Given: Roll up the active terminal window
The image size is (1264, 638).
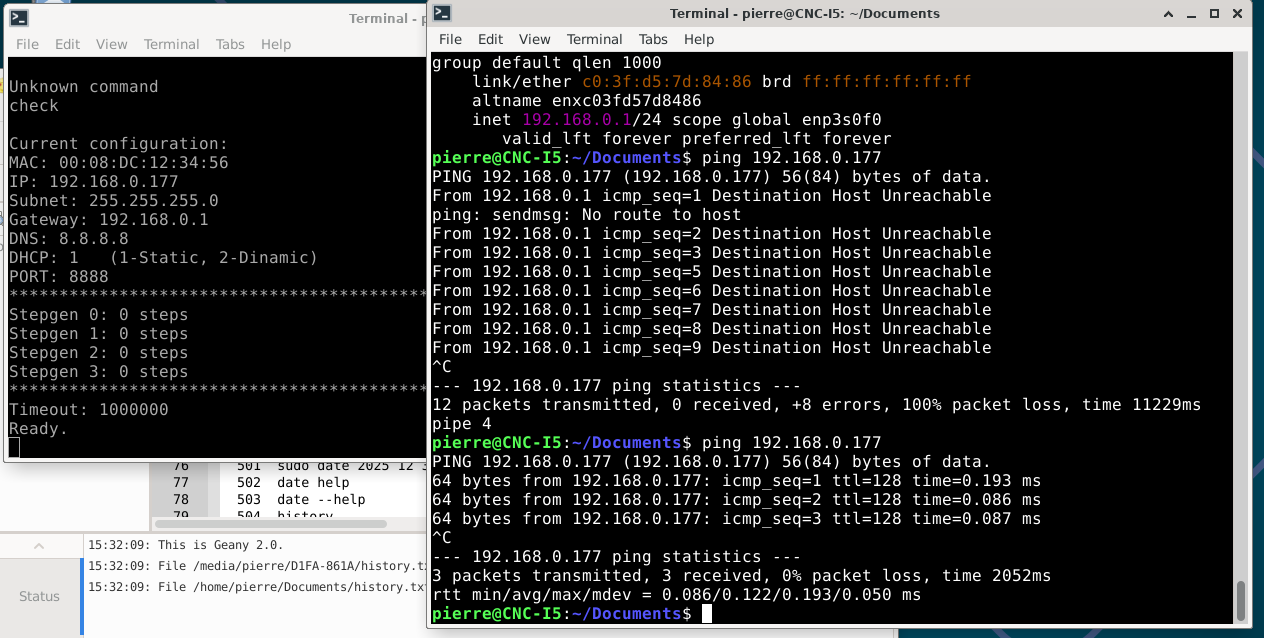Looking at the screenshot, I should click(1167, 14).
